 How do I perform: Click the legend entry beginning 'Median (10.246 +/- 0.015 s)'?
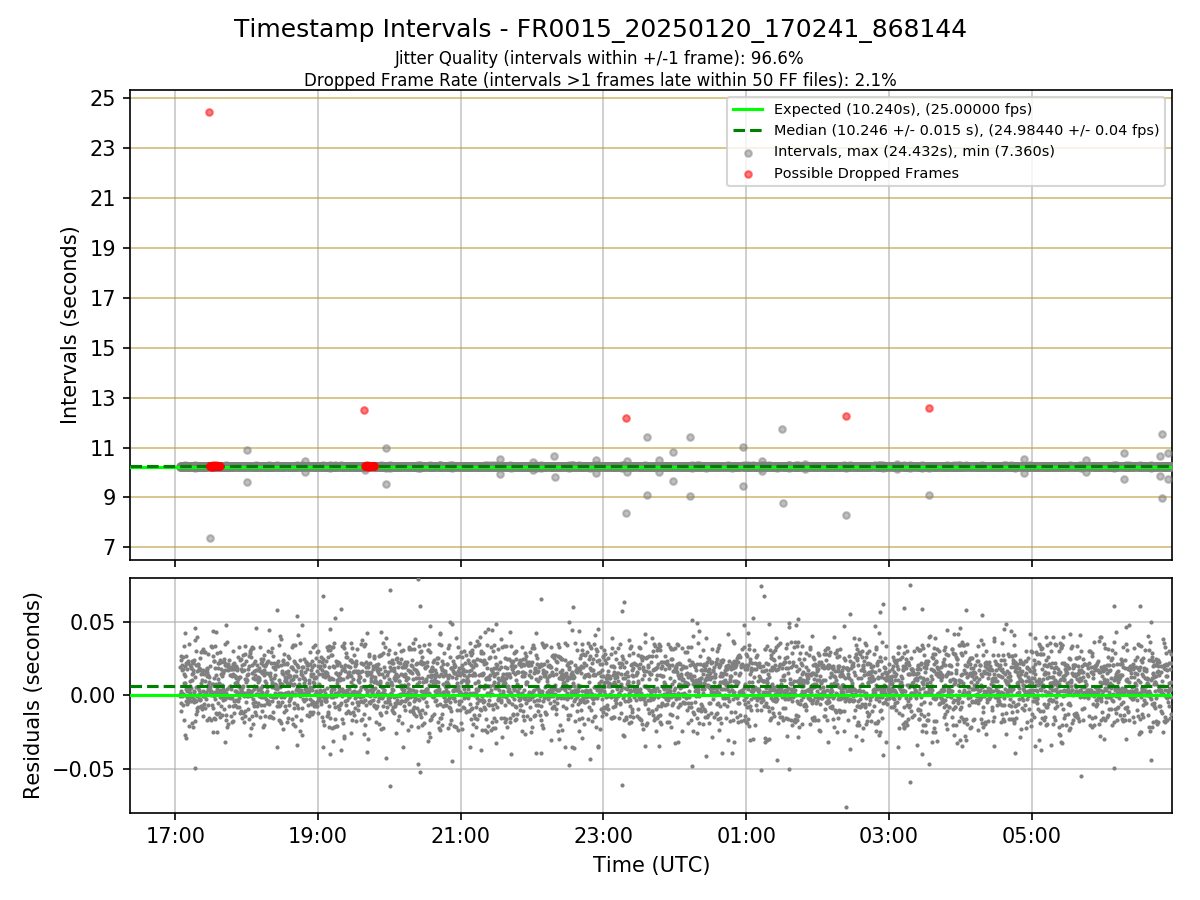tap(966, 130)
